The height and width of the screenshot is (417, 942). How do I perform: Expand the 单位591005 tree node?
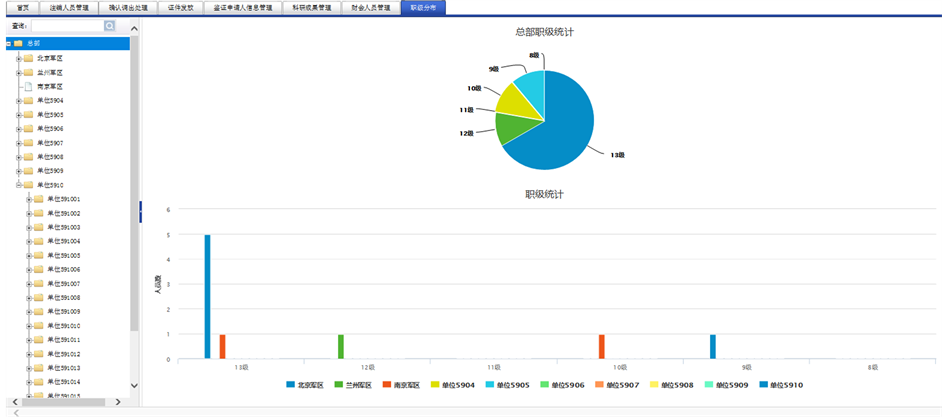tap(29, 256)
